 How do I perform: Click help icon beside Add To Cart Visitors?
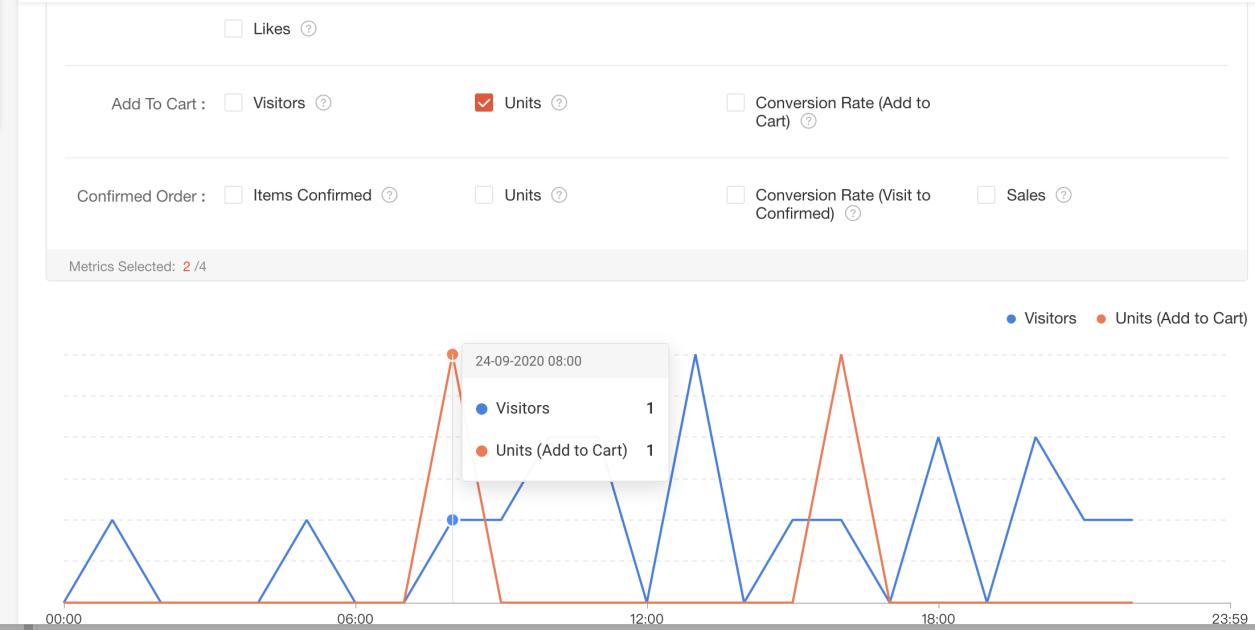pyautogui.click(x=324, y=103)
